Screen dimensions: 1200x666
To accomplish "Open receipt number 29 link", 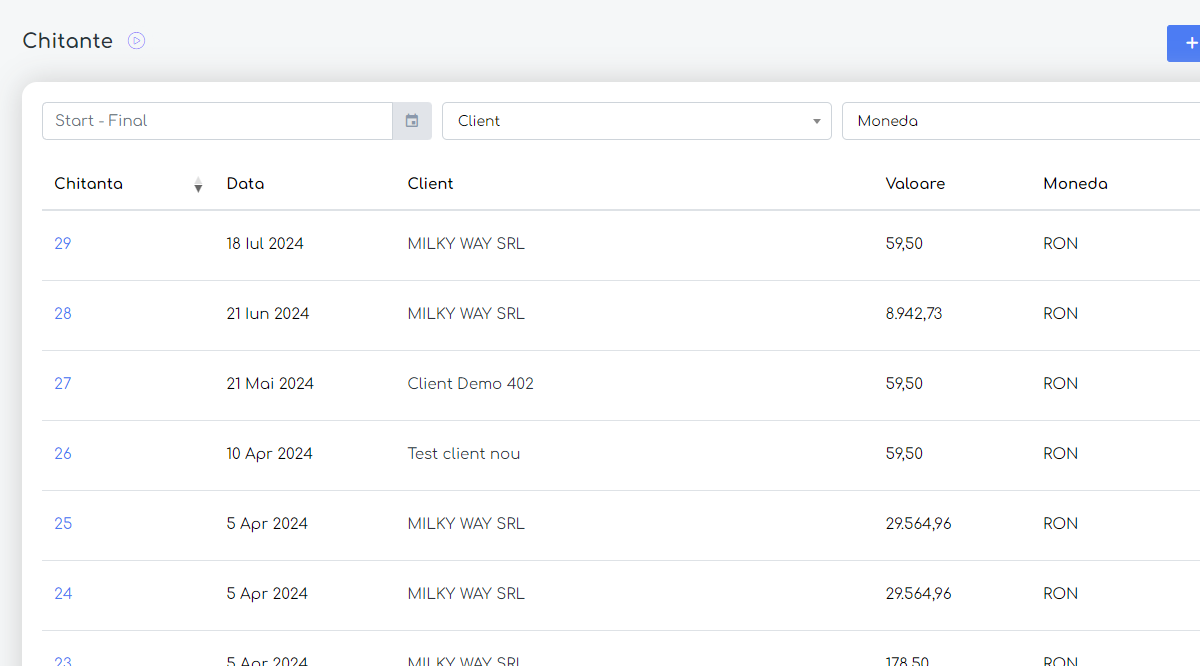I will 63,244.
